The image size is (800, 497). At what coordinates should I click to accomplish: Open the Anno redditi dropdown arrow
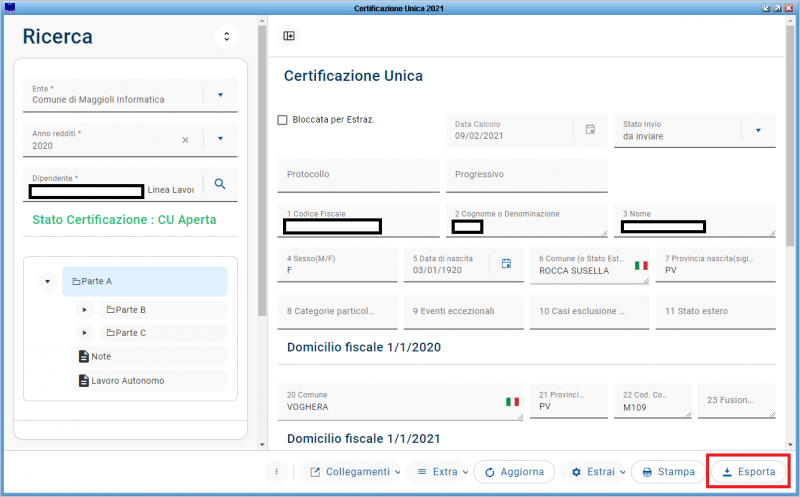[220, 139]
